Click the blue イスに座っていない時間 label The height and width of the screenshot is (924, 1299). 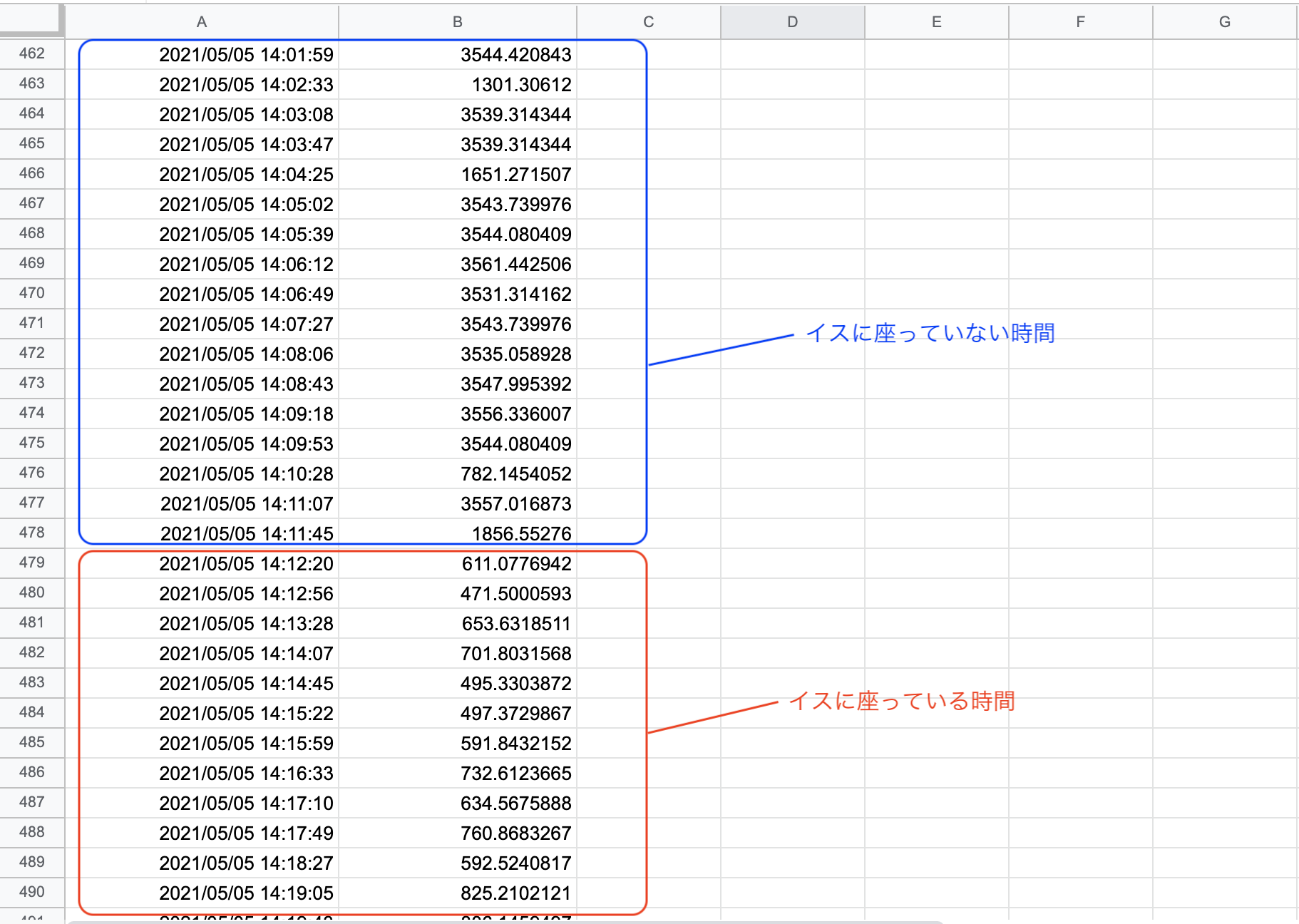coord(930,333)
